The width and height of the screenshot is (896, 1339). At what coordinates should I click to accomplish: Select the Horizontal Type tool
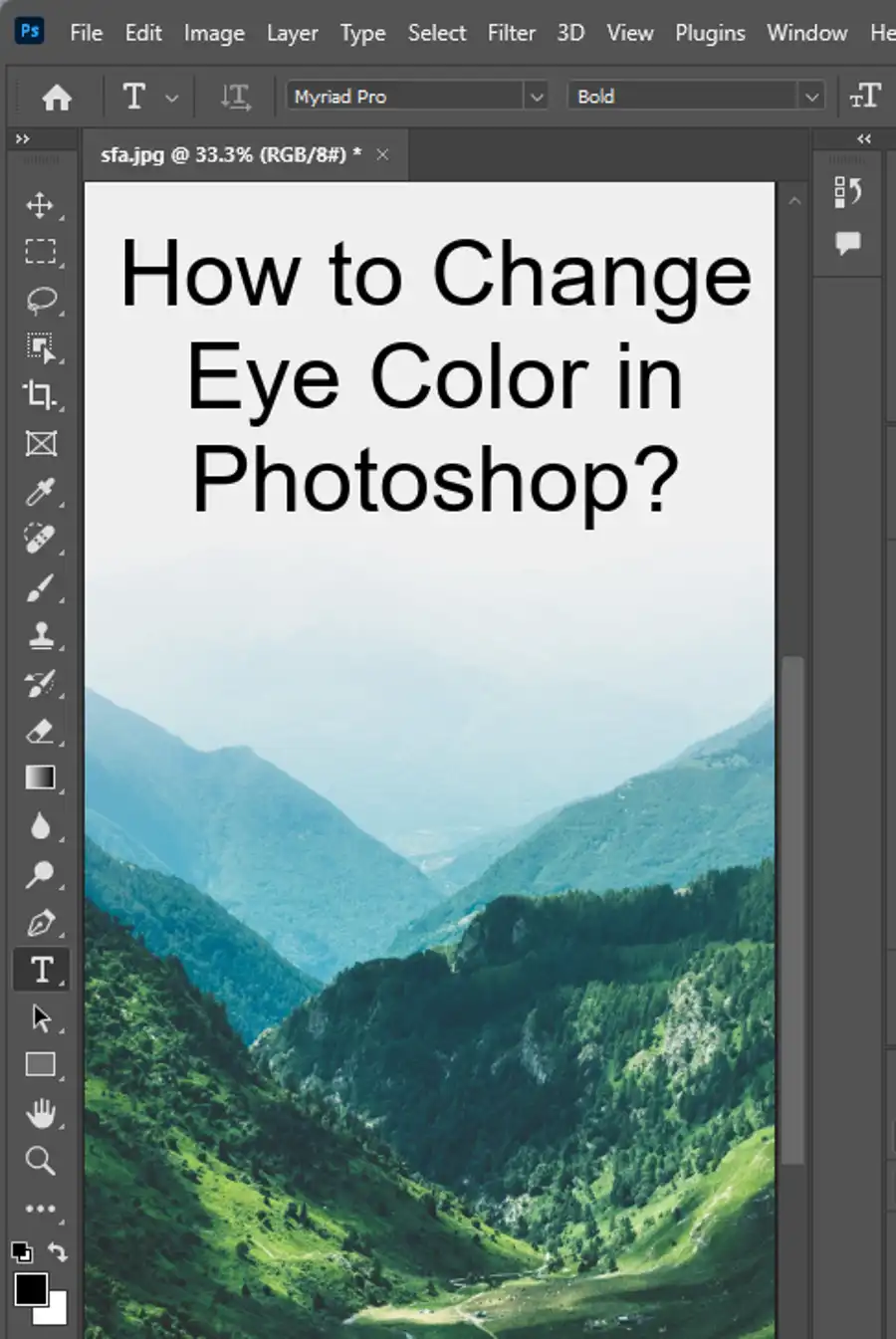[41, 969]
